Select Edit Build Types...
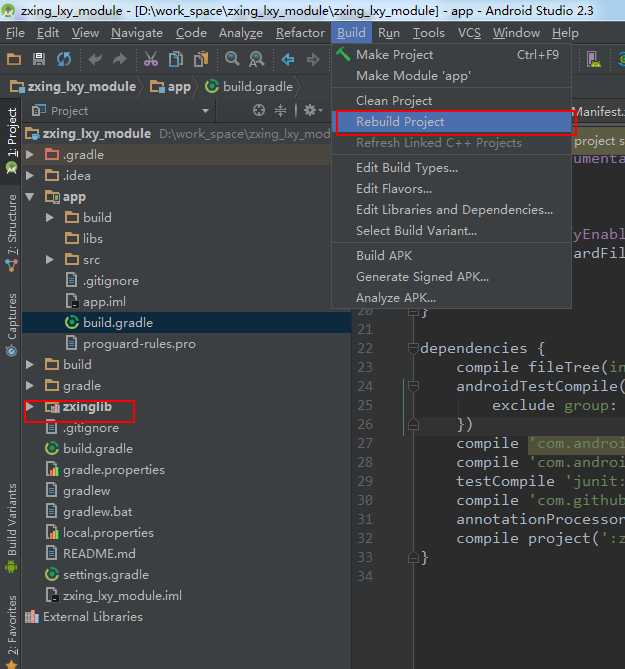The height and width of the screenshot is (669, 625). [451, 168]
